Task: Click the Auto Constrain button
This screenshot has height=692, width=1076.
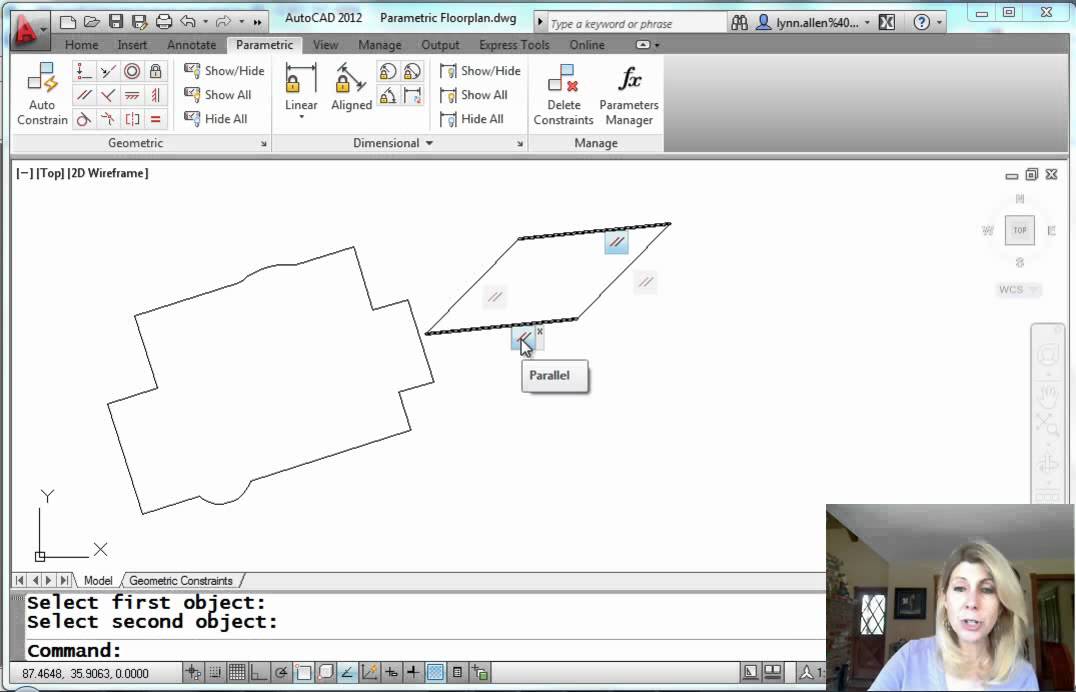Action: (42, 94)
